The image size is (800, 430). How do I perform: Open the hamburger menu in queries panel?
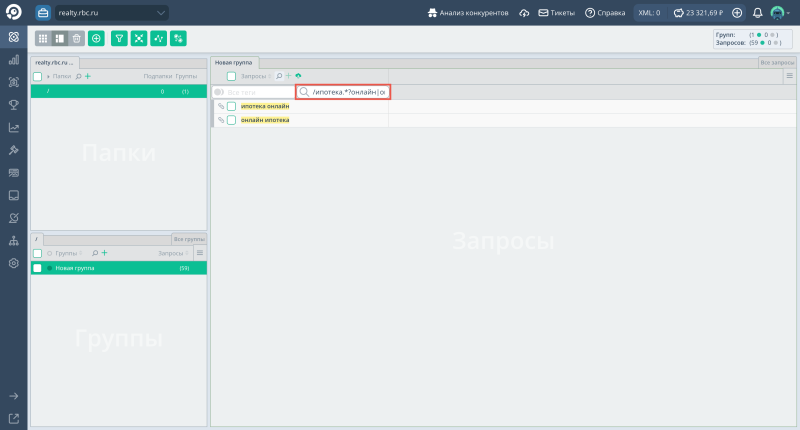click(789, 76)
